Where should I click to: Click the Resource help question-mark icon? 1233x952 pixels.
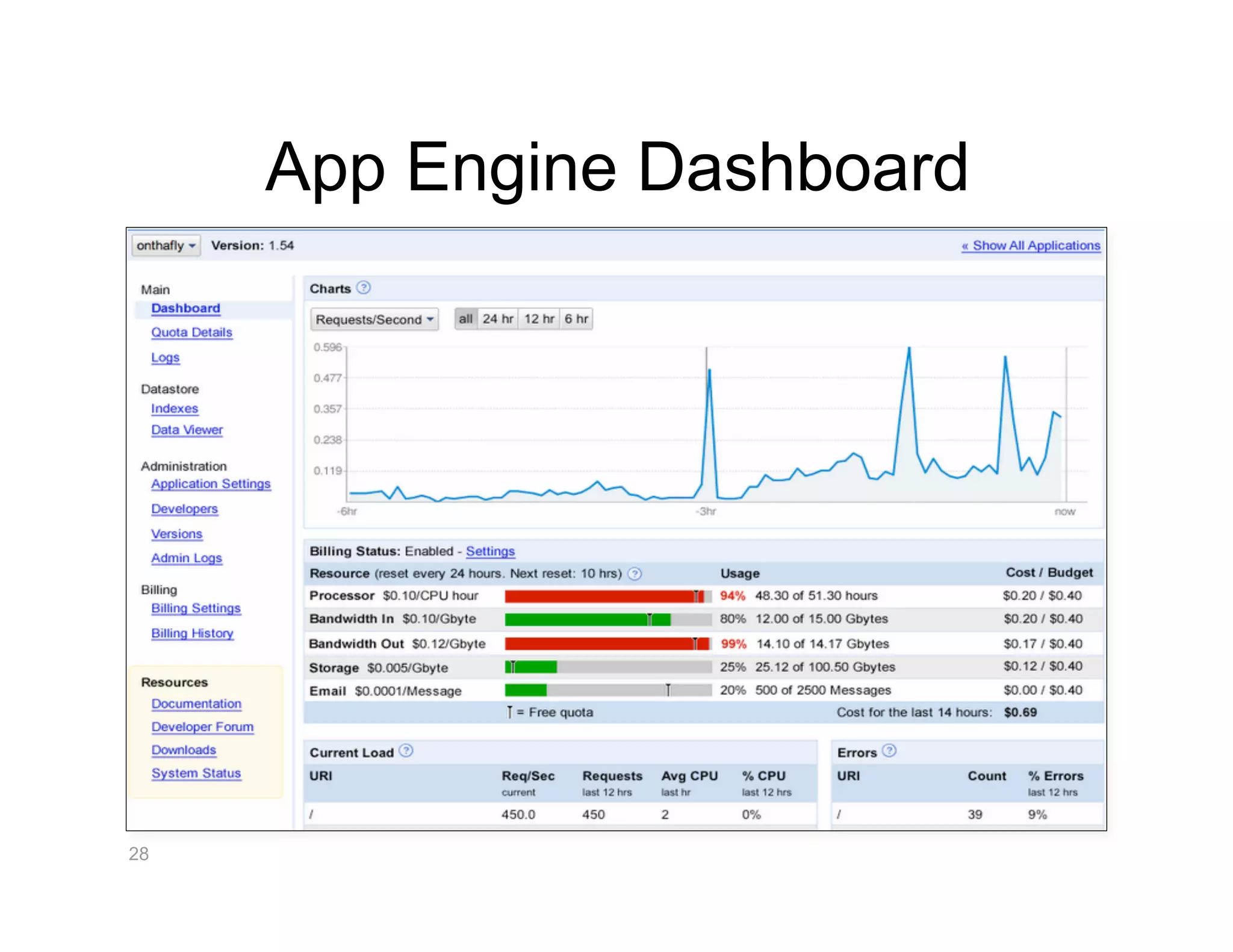(634, 573)
